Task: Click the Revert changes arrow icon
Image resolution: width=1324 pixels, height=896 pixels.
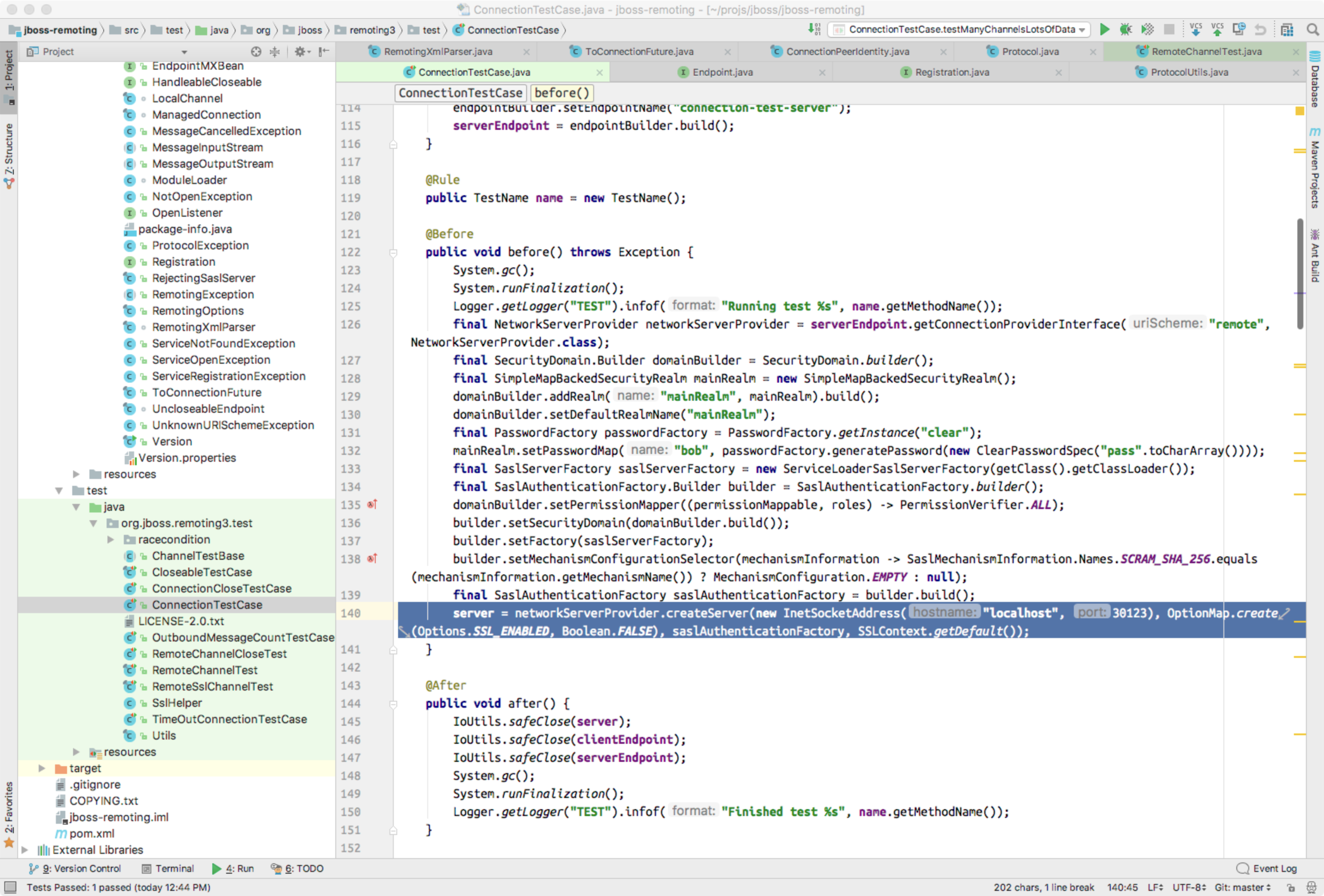Action: coord(1260,30)
